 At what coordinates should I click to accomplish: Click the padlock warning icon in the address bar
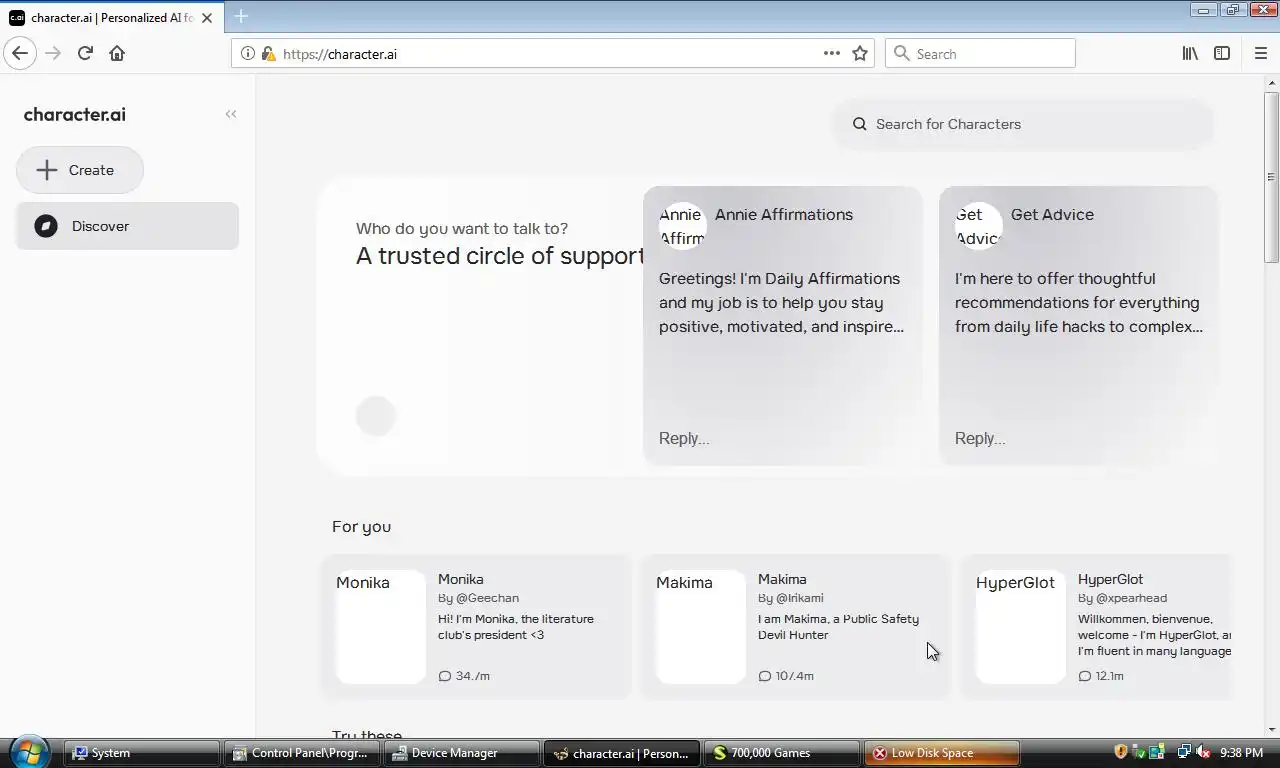[x=268, y=54]
